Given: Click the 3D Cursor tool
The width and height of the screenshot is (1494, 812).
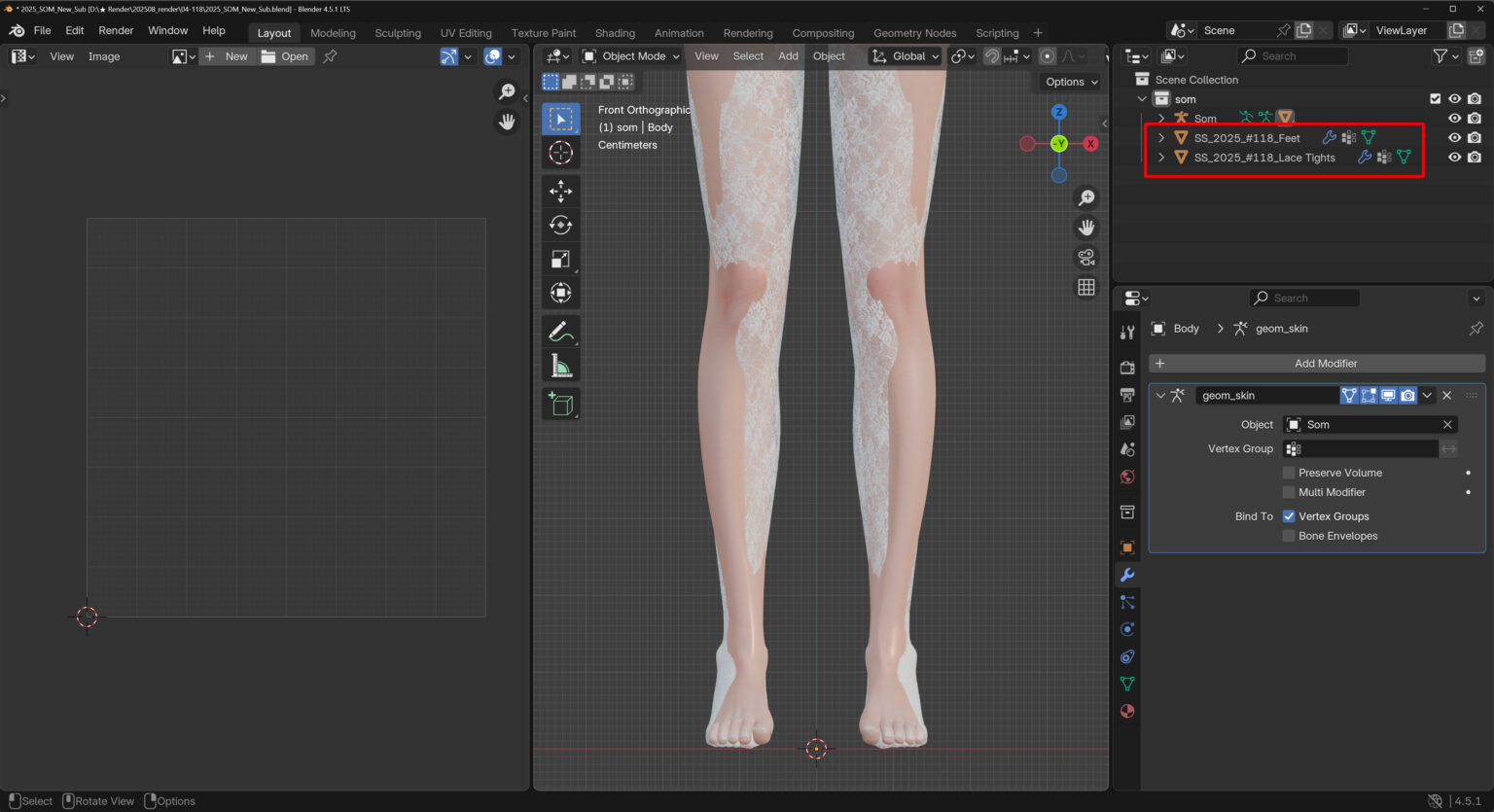Looking at the screenshot, I should pos(560,153).
